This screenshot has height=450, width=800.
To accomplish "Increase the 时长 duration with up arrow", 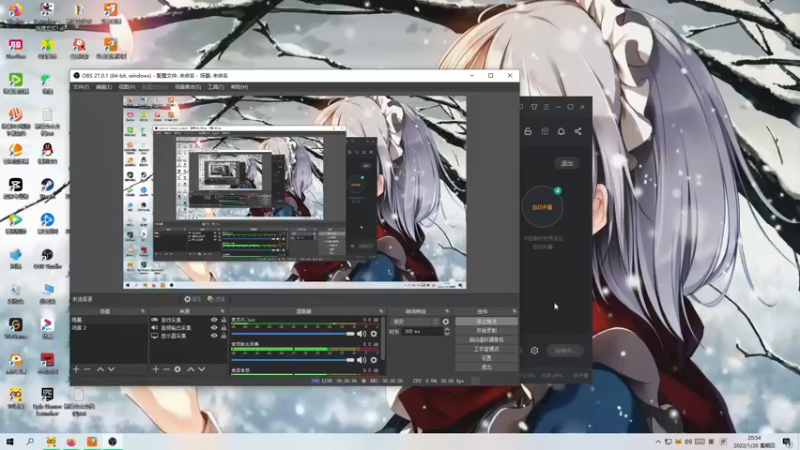I will point(447,330).
